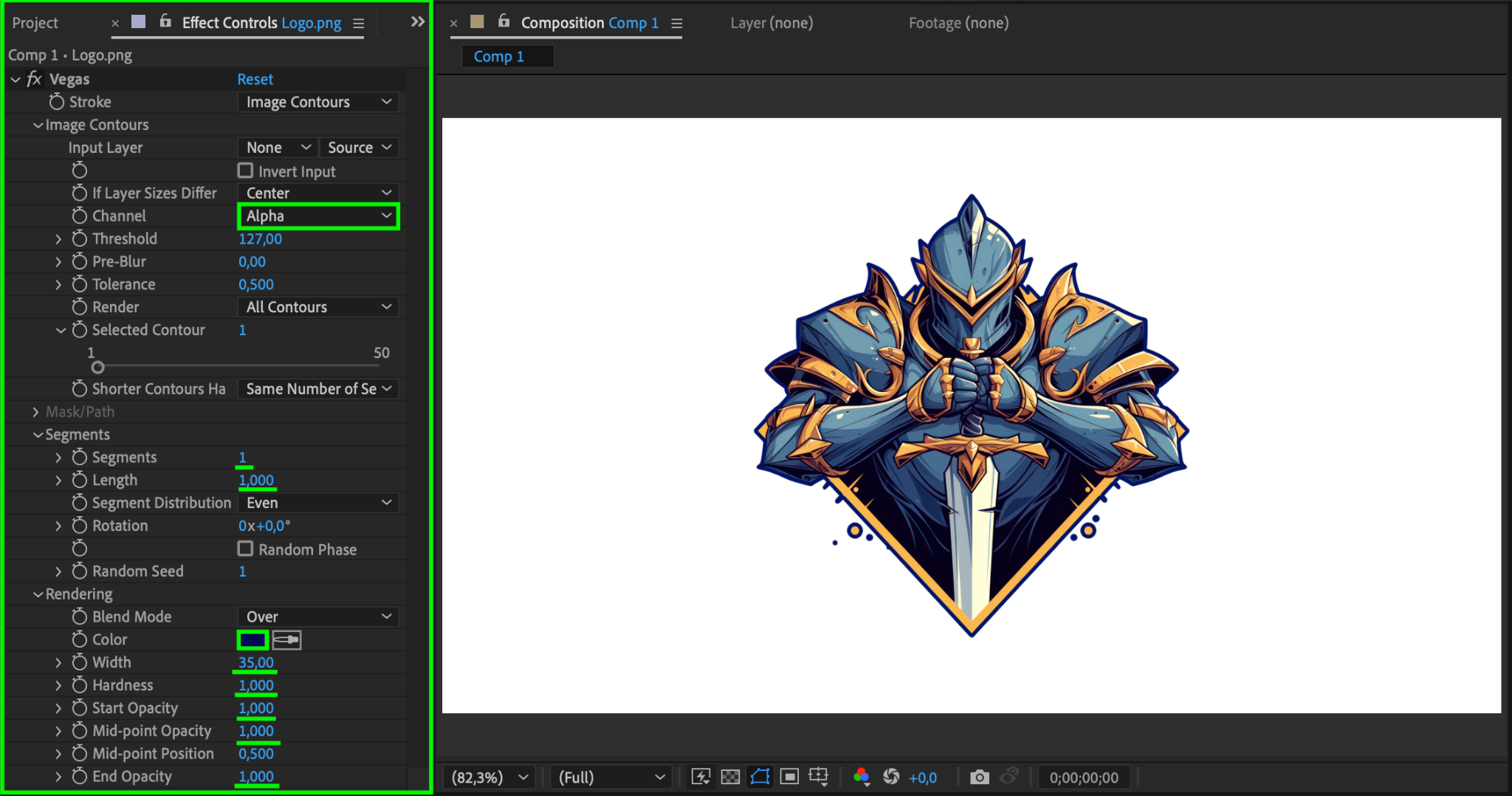
Task: Take a snapshot with camera icon
Action: [979, 777]
